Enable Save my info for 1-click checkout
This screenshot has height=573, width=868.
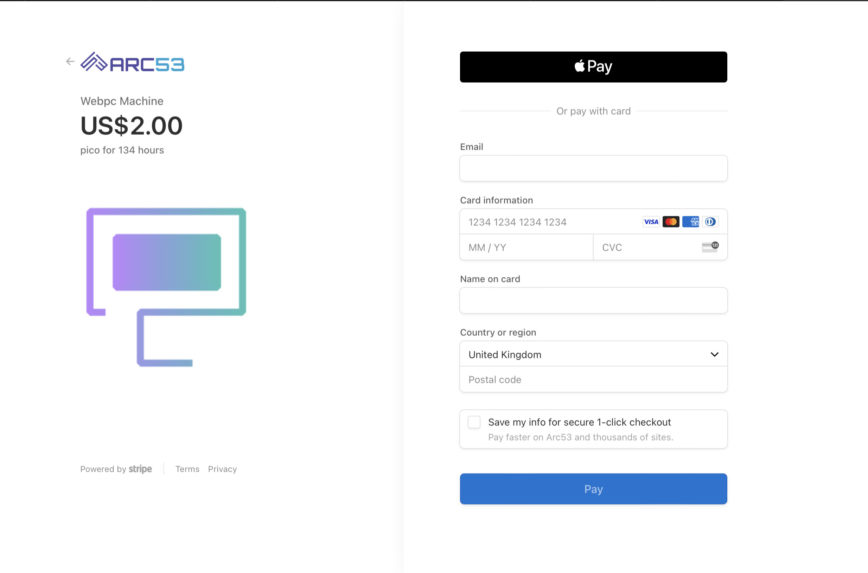coord(474,422)
